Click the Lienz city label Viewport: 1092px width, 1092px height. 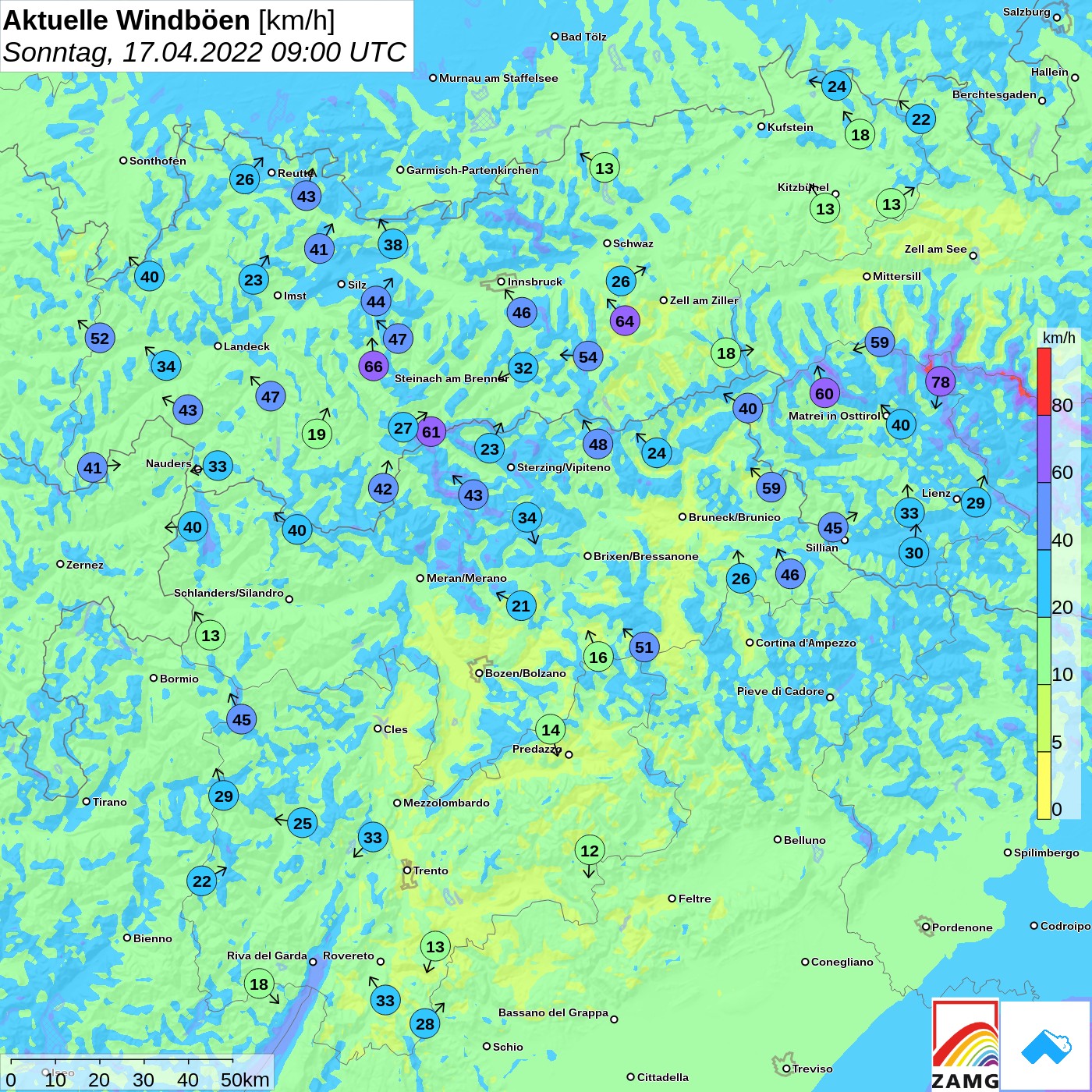pyautogui.click(x=936, y=493)
